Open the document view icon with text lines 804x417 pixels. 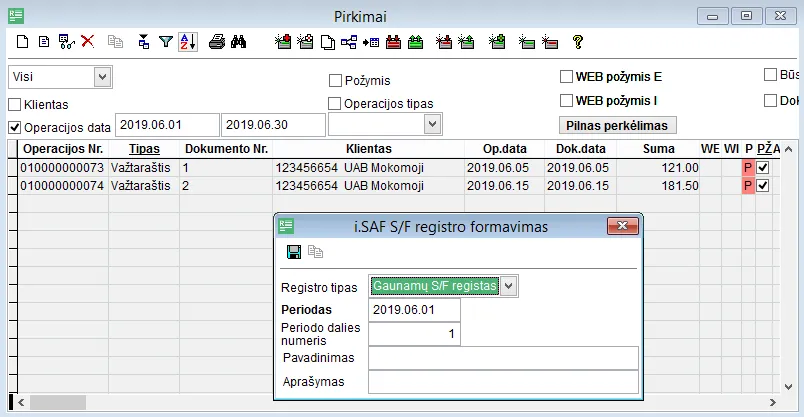[x=44, y=42]
